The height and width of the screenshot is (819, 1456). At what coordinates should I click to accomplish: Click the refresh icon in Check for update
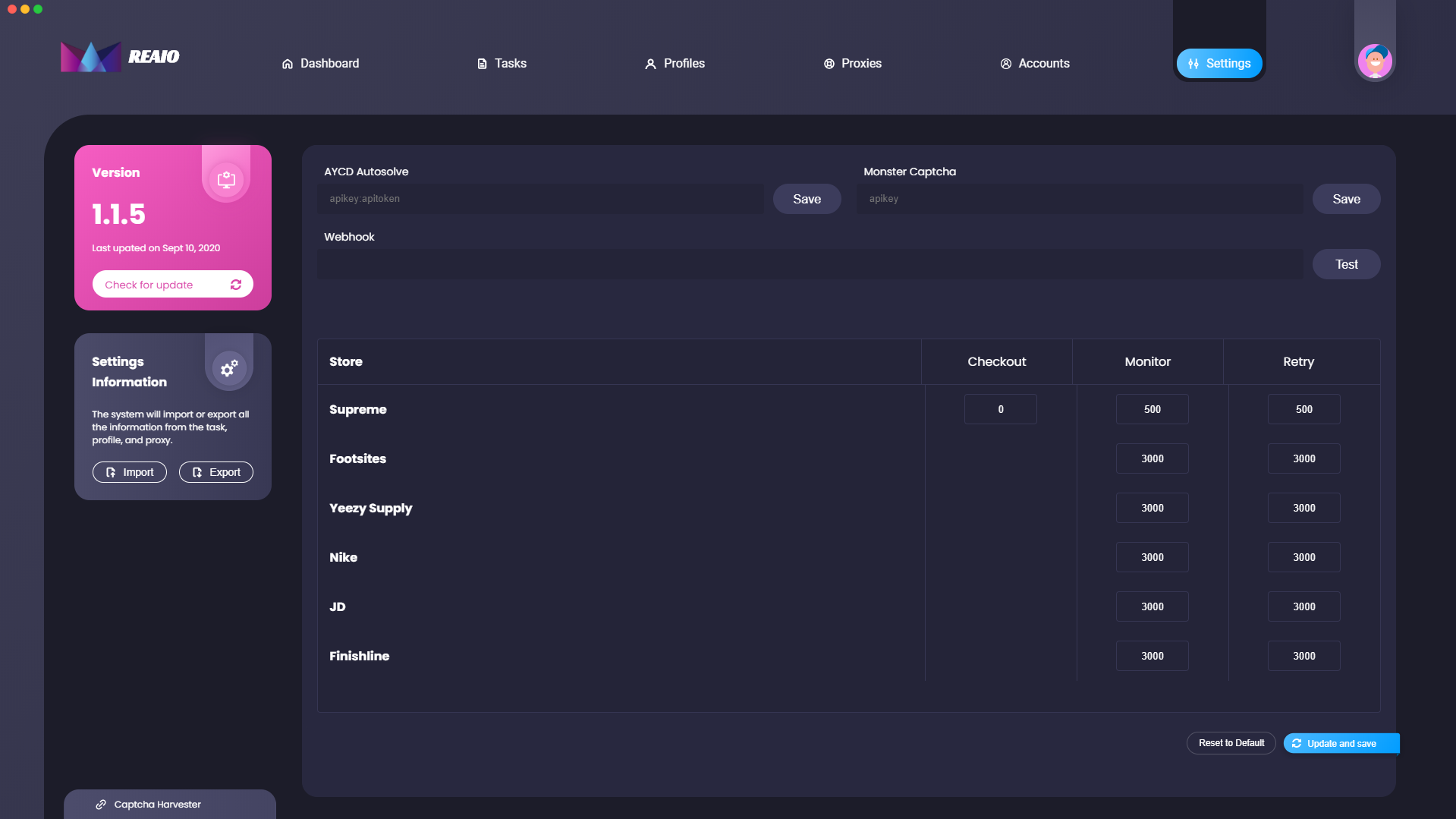[236, 285]
